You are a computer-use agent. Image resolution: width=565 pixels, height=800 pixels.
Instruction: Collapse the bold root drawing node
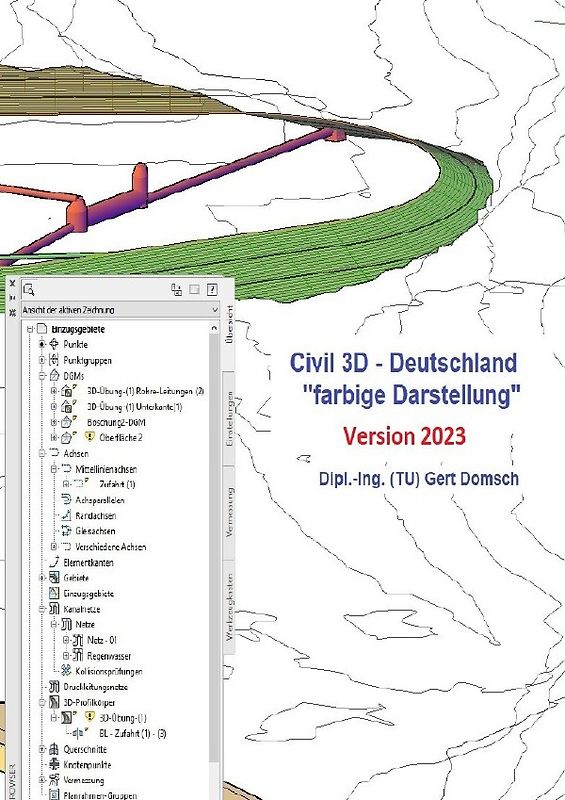(30, 329)
